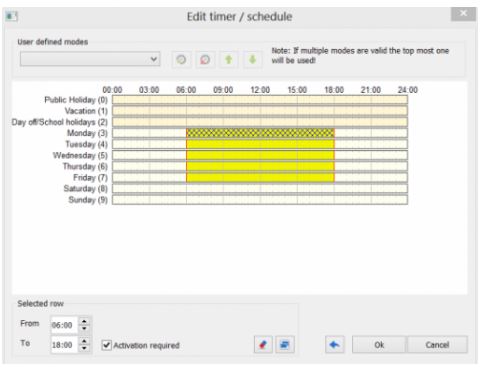This screenshot has width=481, height=370.
Task: Close the Edit timer / schedule dialog
Action: click(463, 14)
